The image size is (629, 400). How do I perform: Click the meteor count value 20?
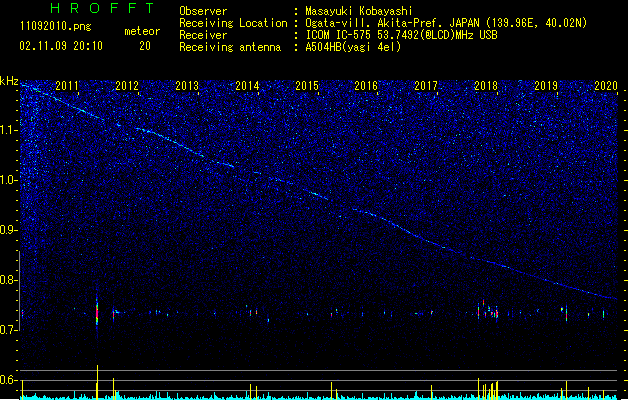pyautogui.click(x=145, y=46)
